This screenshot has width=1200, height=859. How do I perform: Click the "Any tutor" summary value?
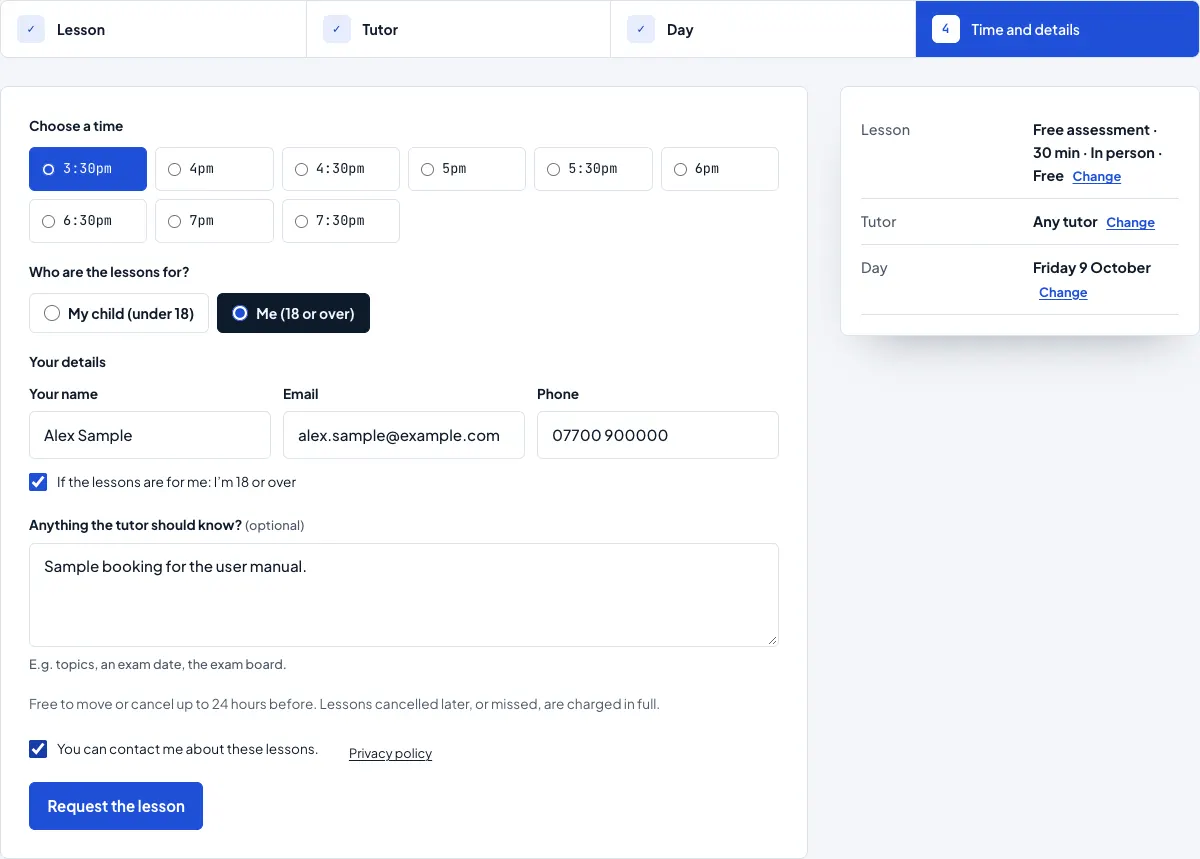1065,222
